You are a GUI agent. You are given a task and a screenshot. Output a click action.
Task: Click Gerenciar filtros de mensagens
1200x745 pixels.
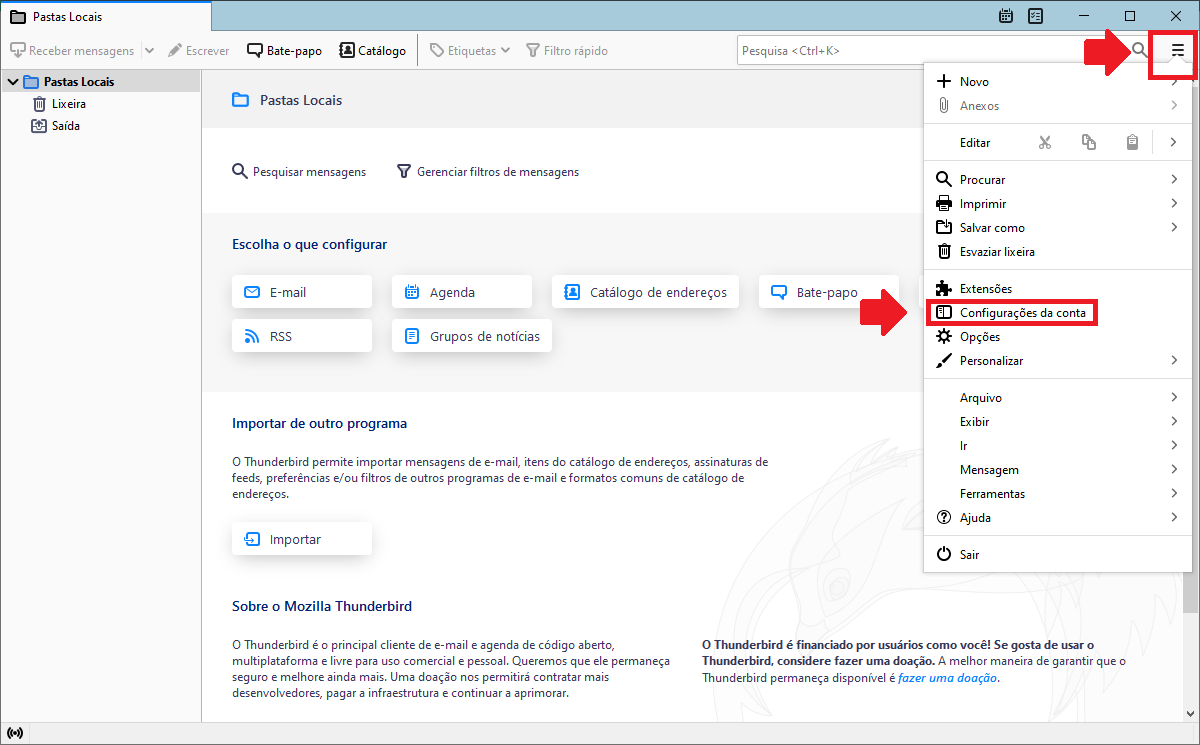coord(488,172)
